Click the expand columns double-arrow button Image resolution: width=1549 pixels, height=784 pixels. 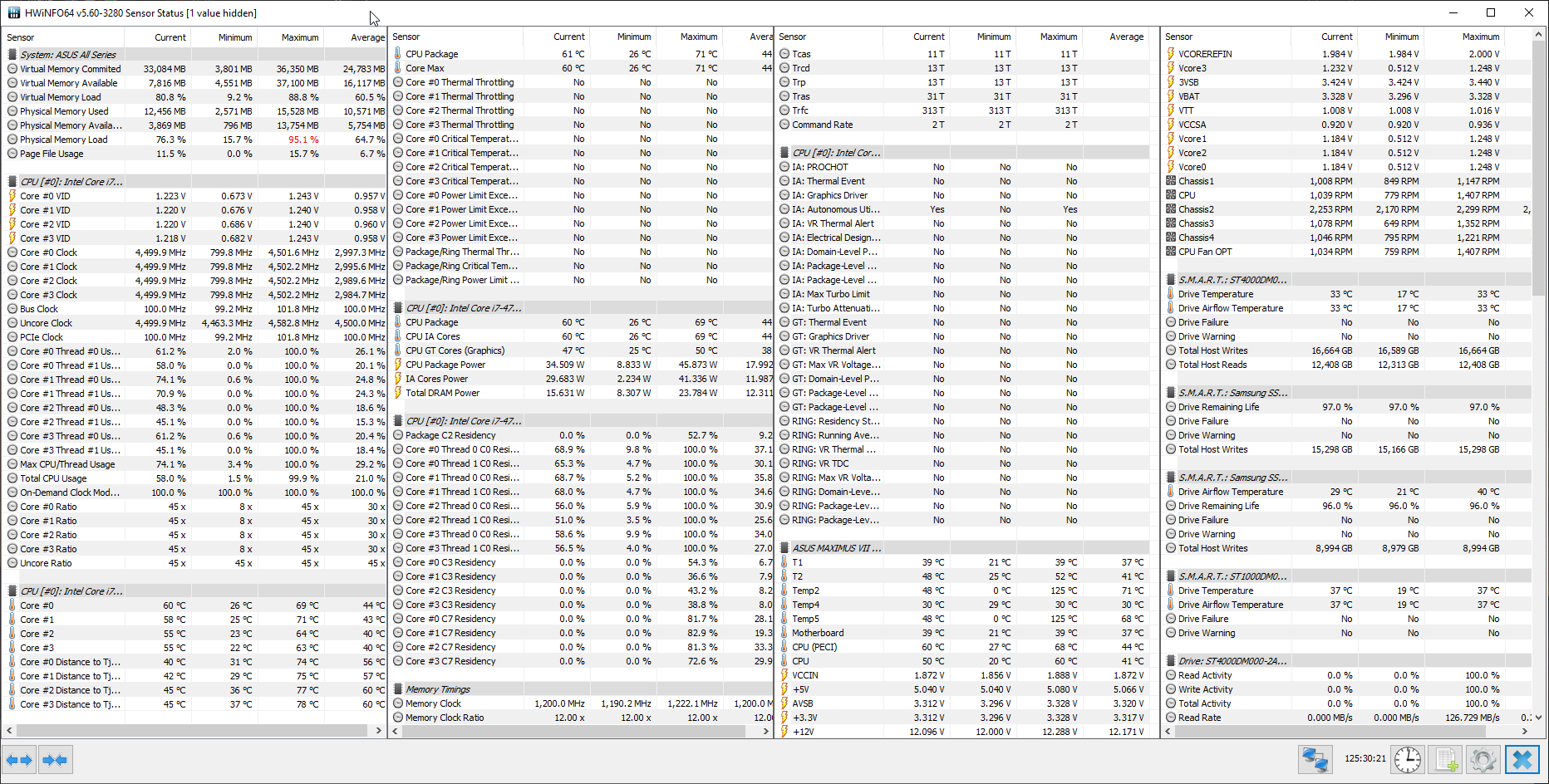coord(19,760)
